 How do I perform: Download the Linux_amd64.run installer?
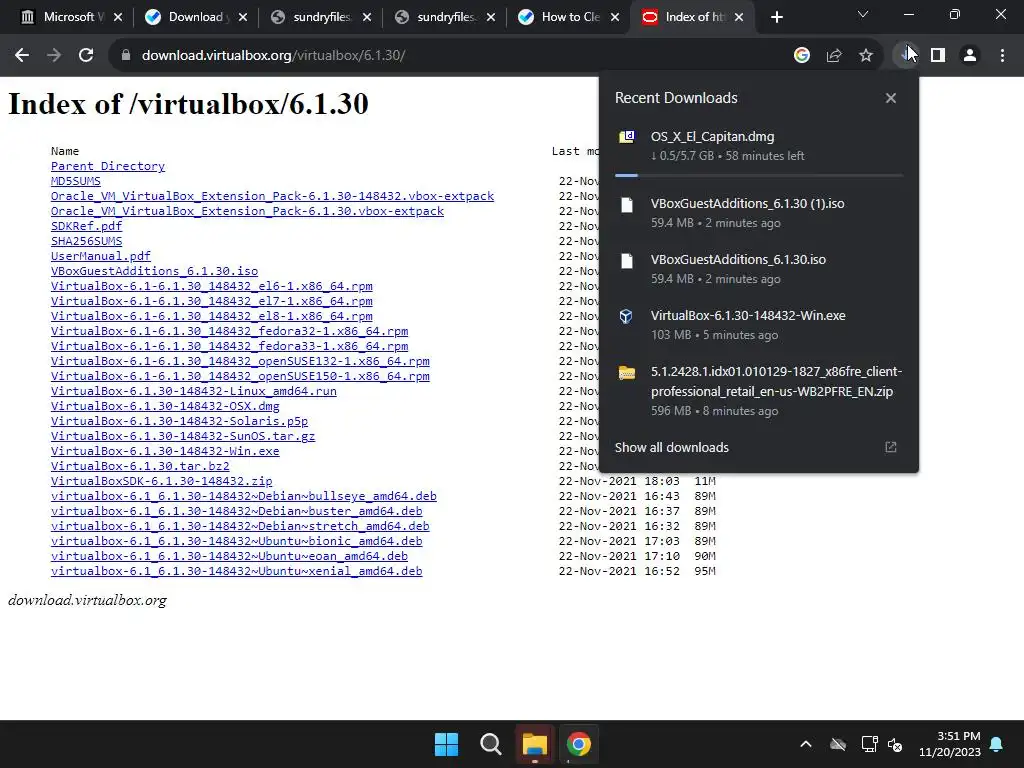[194, 391]
